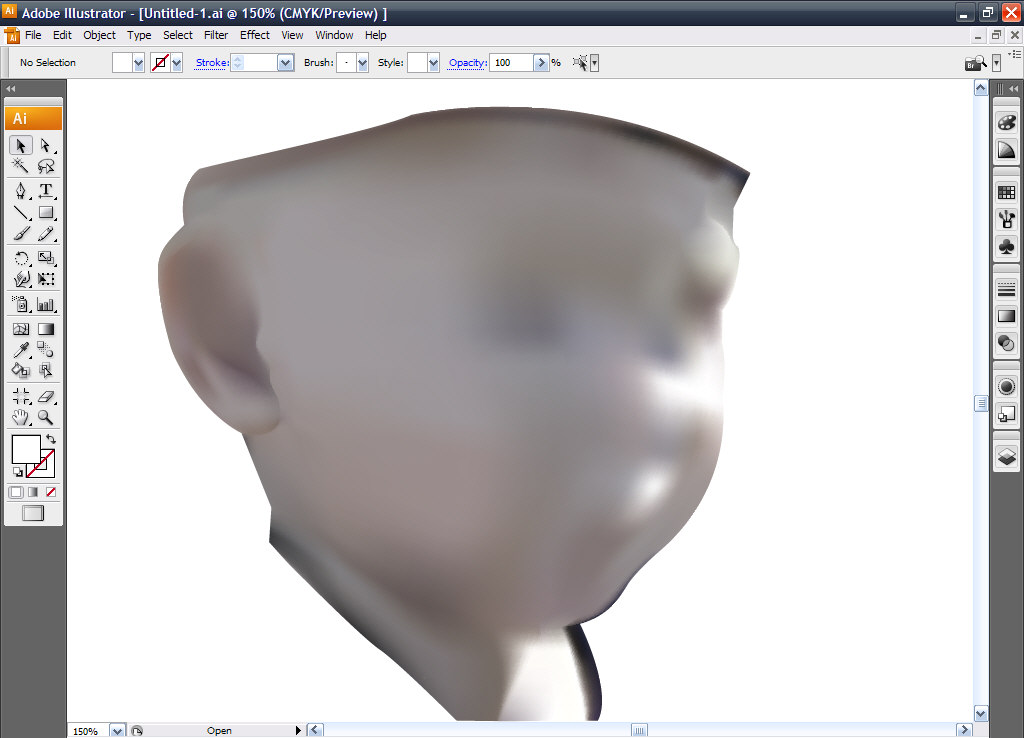Expand the Style dropdown
The image size is (1024, 738).
(x=433, y=63)
